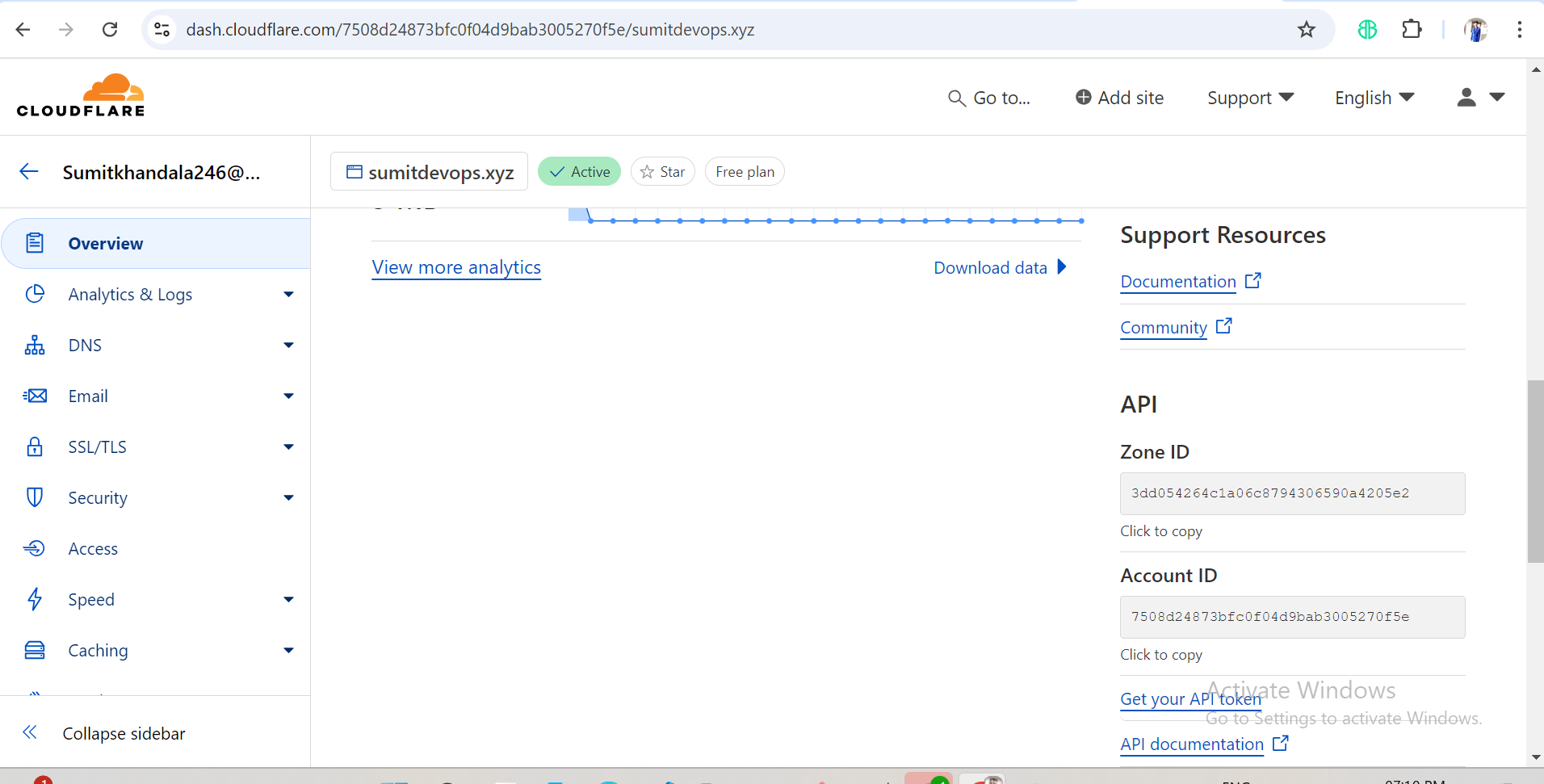Click the Access arrow icon
The image size is (1544, 784).
[35, 548]
